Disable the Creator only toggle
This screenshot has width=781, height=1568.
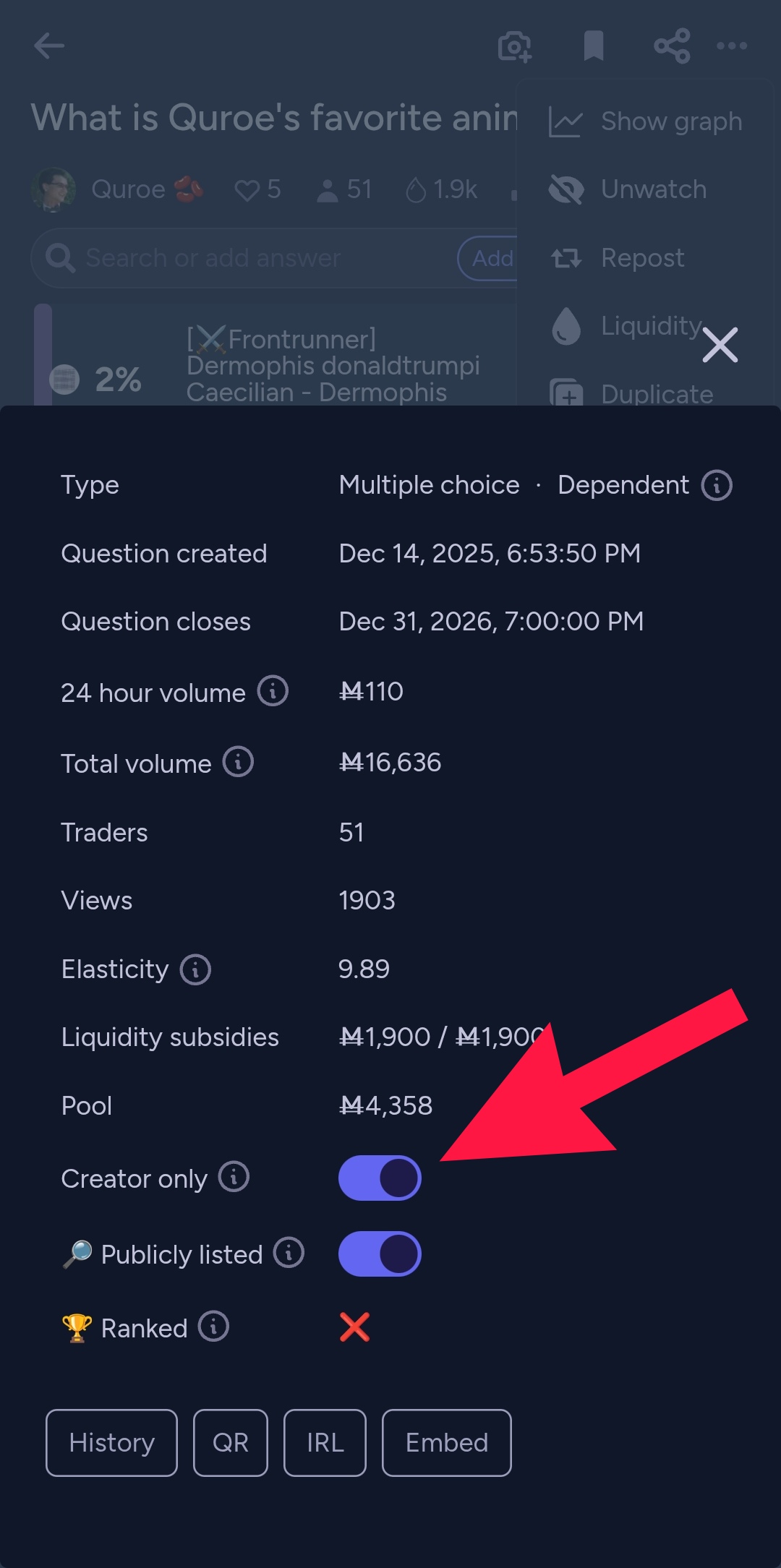click(x=380, y=1178)
